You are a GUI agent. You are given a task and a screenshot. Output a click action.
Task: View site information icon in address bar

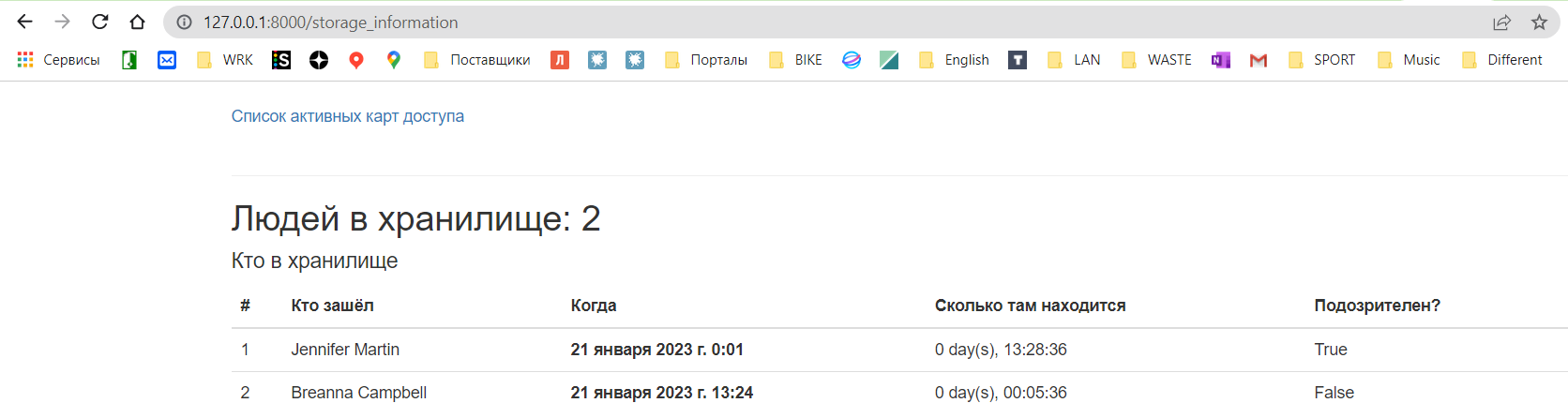(185, 22)
